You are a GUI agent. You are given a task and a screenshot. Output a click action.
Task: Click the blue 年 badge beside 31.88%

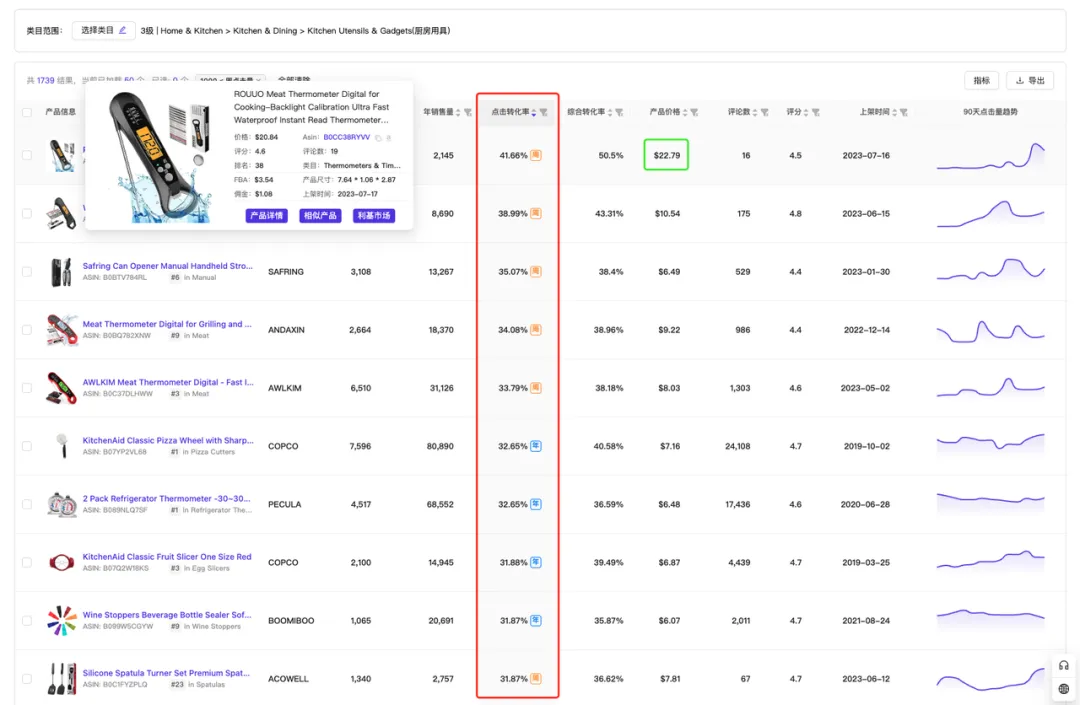pos(536,562)
